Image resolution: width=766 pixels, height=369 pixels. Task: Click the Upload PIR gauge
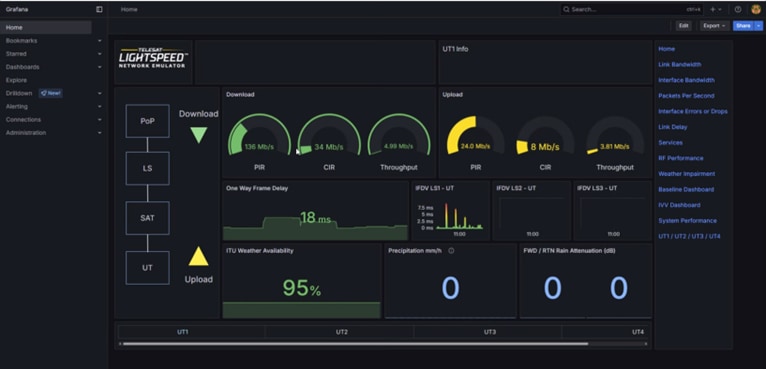tap(475, 136)
